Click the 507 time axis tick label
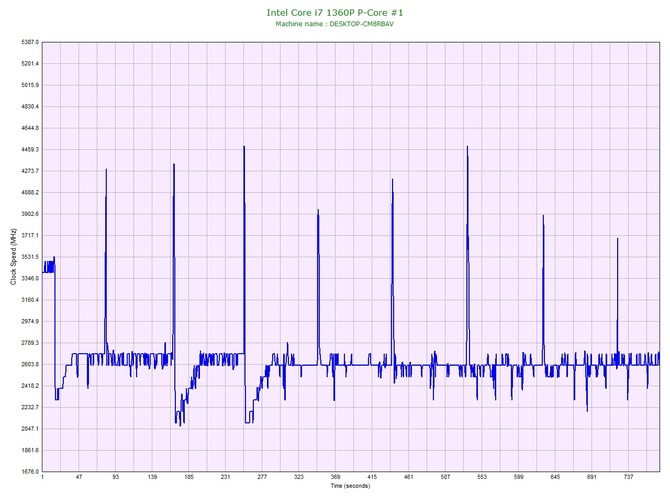Viewport: 670px width, 503px height. click(446, 477)
